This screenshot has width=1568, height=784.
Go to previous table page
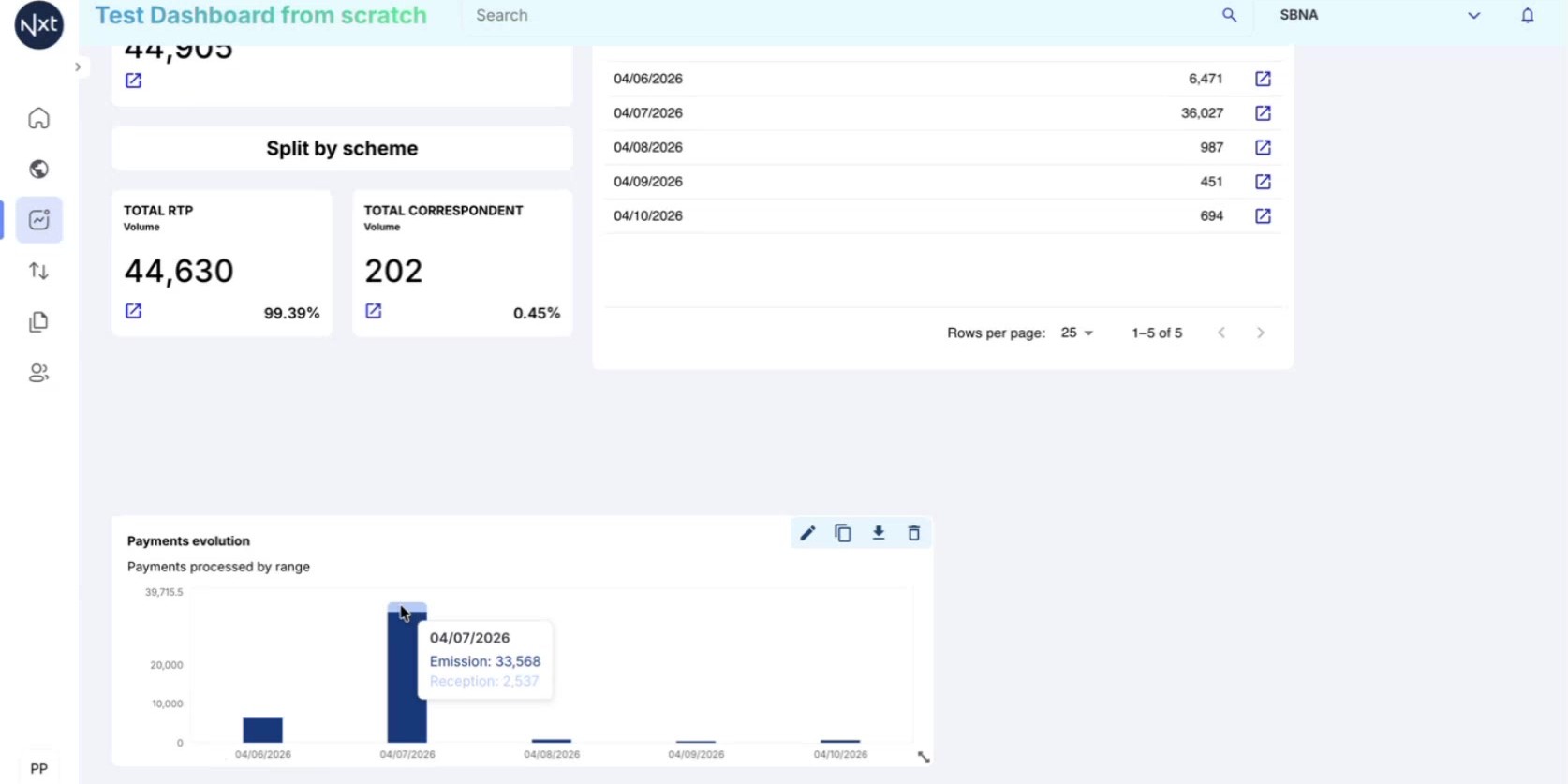click(1221, 333)
